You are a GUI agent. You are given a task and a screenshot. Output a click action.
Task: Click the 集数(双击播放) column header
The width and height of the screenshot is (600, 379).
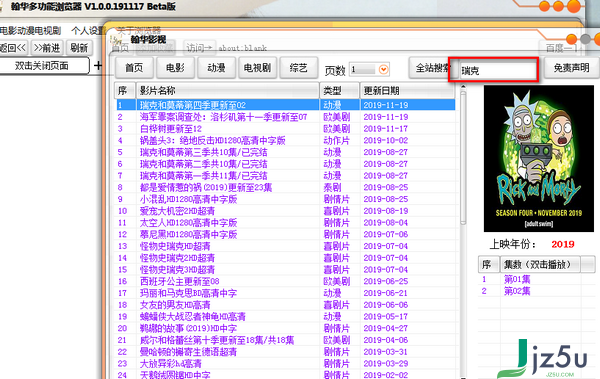click(540, 265)
